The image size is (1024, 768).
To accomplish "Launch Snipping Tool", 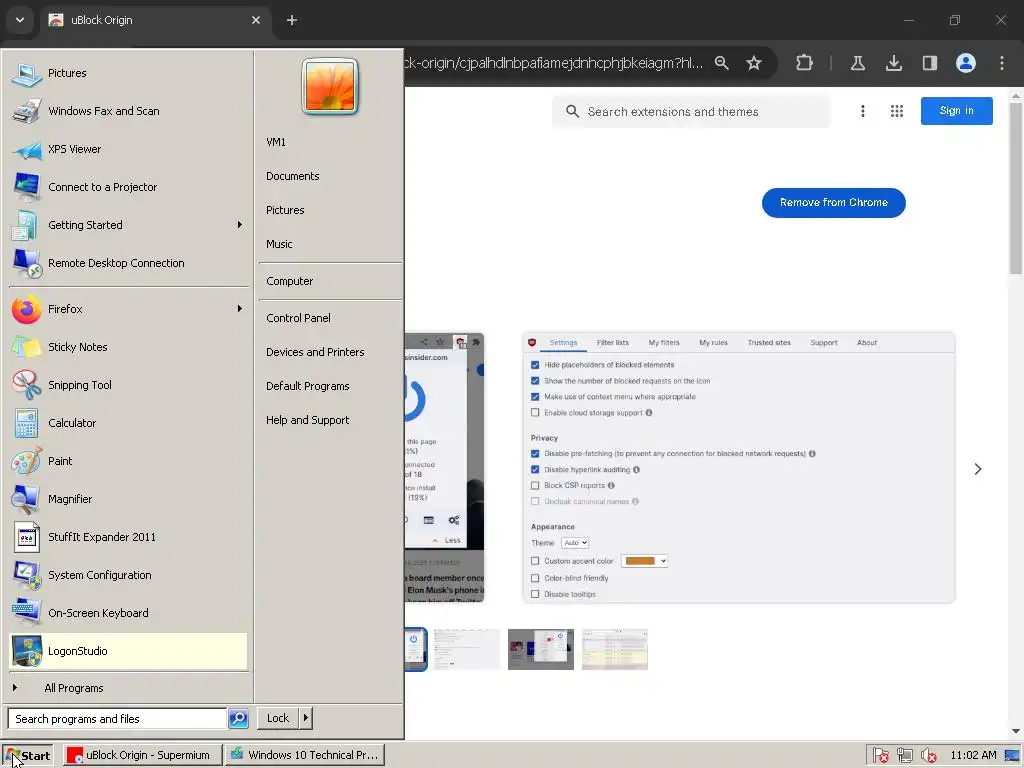I will click(x=129, y=385).
